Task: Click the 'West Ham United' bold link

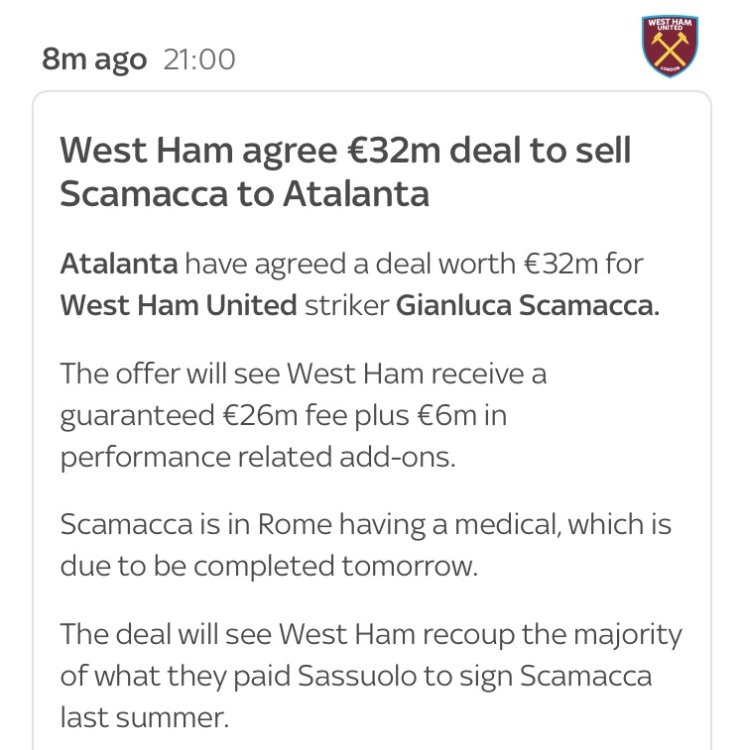Action: (179, 305)
